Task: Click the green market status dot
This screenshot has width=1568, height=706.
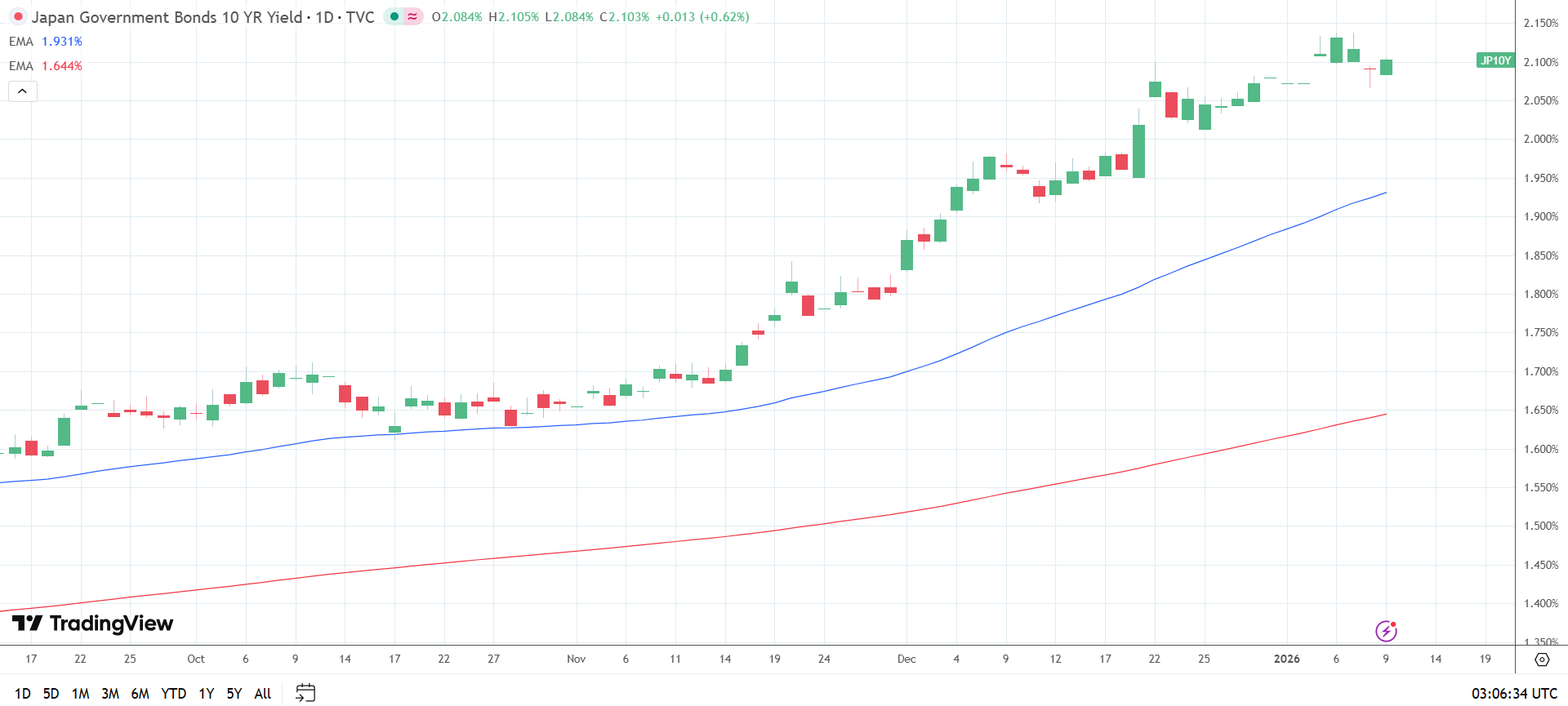Action: pyautogui.click(x=394, y=16)
